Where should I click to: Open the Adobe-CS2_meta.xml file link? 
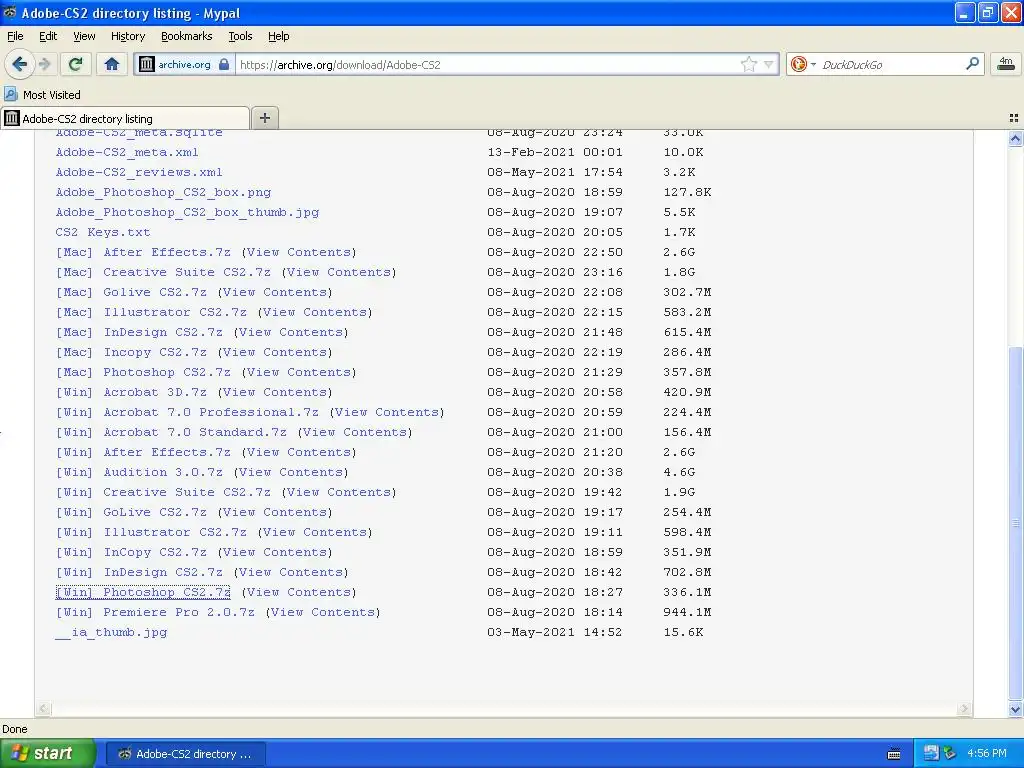(127, 152)
